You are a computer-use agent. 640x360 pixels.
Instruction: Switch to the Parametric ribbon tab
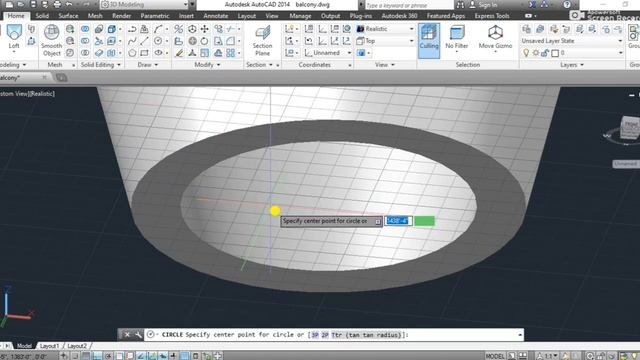pos(155,16)
